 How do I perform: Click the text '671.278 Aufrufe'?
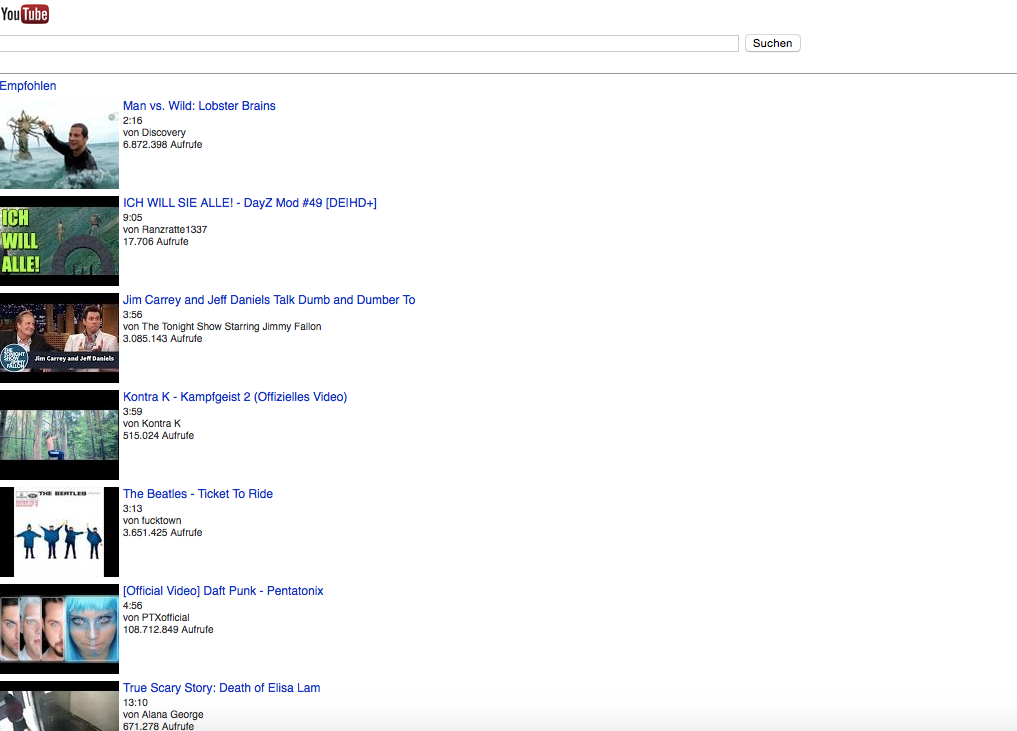click(x=158, y=726)
